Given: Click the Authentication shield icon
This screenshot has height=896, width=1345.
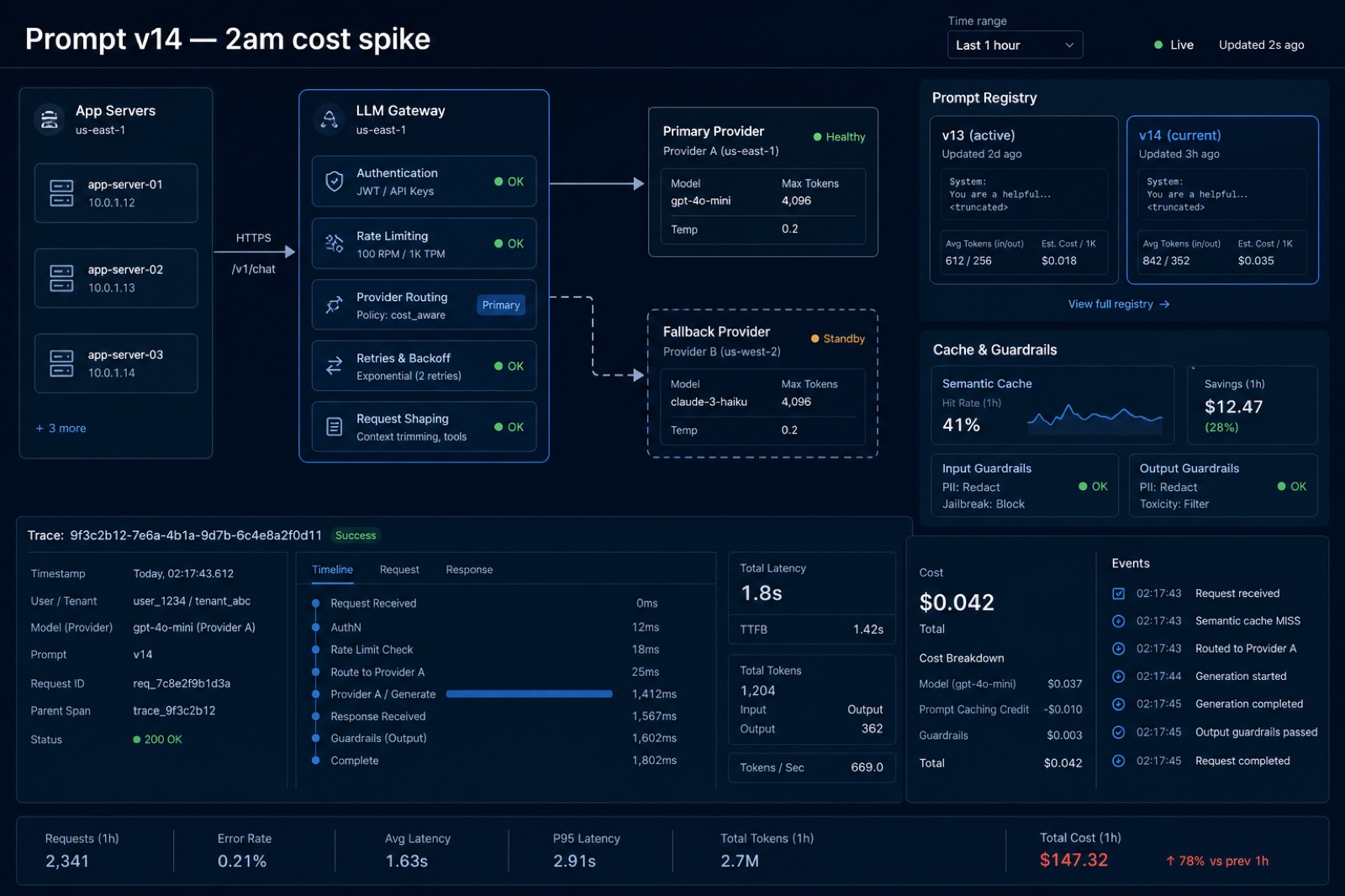Looking at the screenshot, I should pyautogui.click(x=334, y=182).
